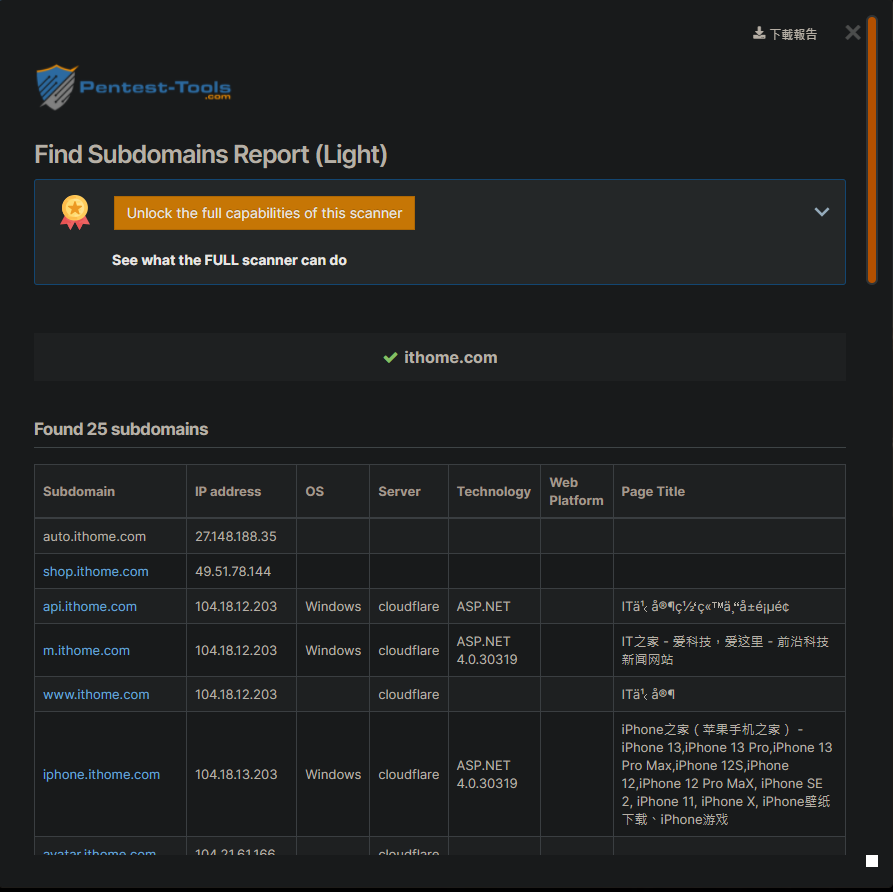Open shop.ithome.com link
The height and width of the screenshot is (892, 893).
(96, 571)
